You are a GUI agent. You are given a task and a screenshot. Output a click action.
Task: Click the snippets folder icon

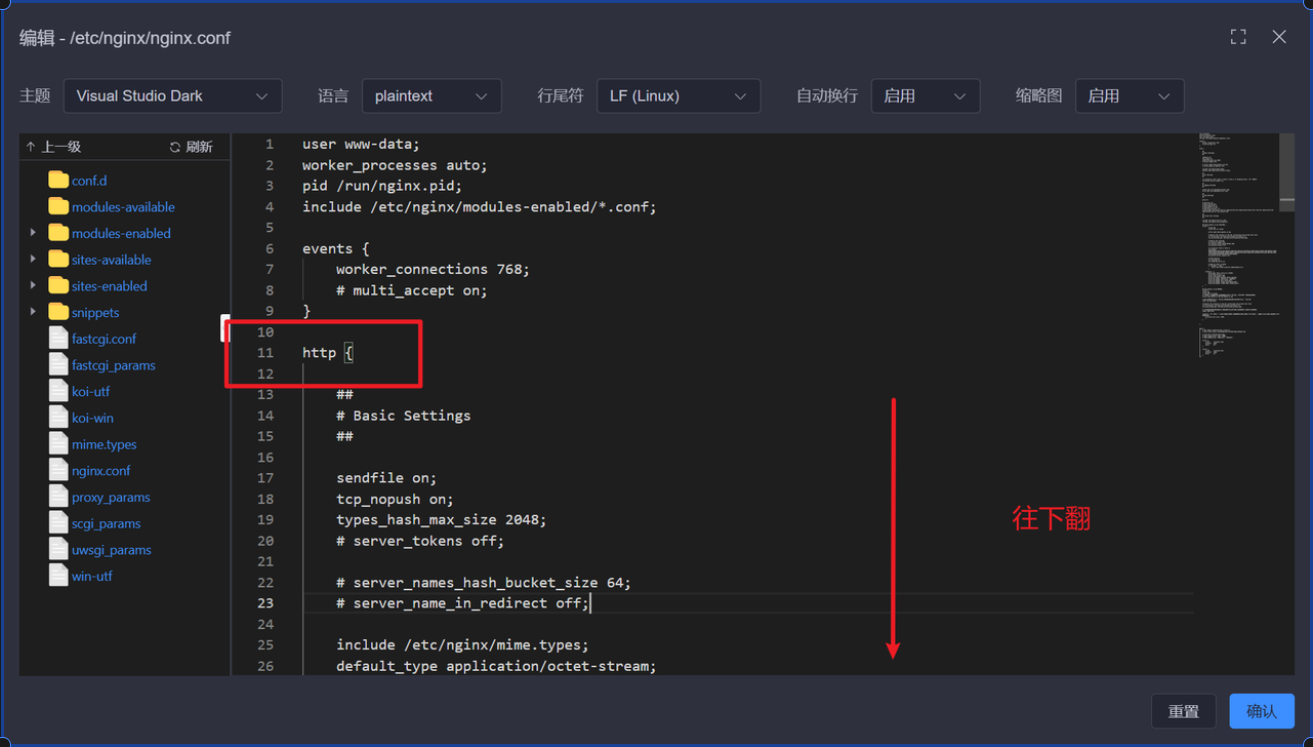coord(58,312)
